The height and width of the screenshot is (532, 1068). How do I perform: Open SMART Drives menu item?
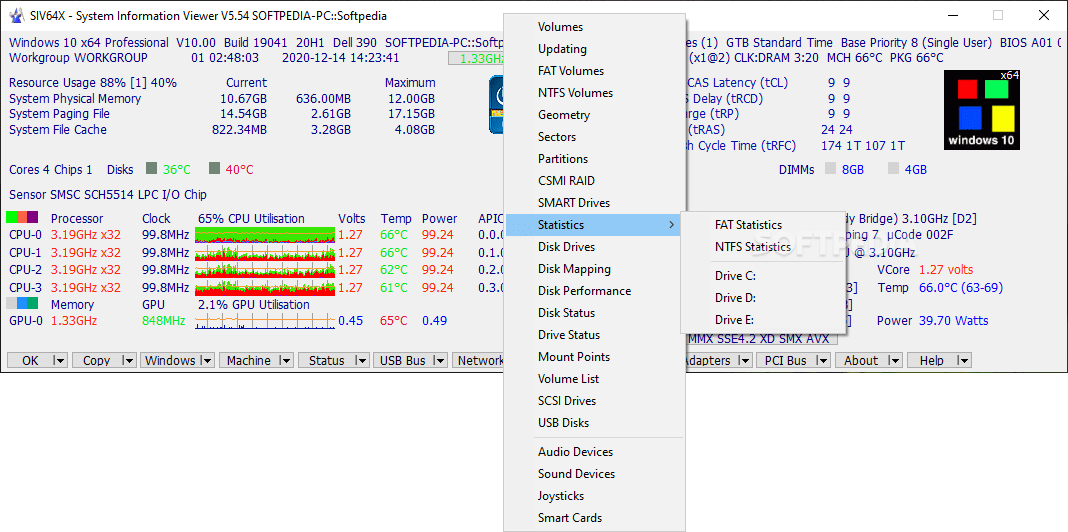[593, 203]
